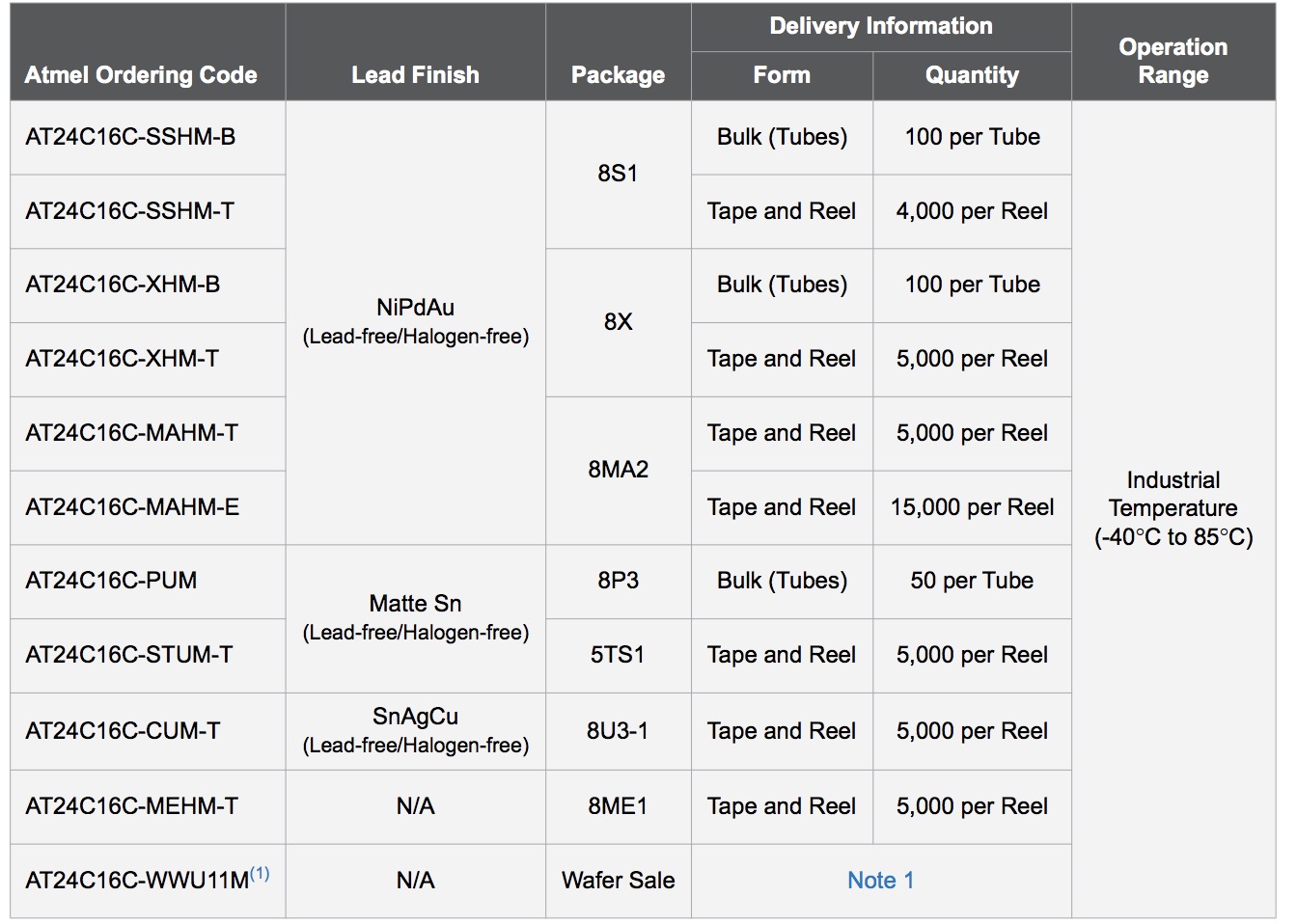Select Tape and Reel in the AT24C16C-MAHM-E row
The width and height of the screenshot is (1297, 924).
(782, 507)
